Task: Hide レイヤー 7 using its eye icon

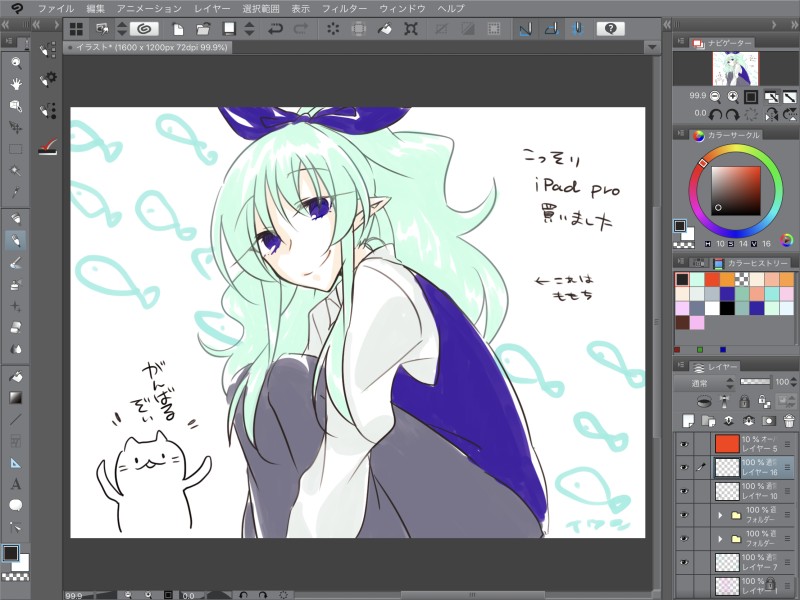Action: 684,562
